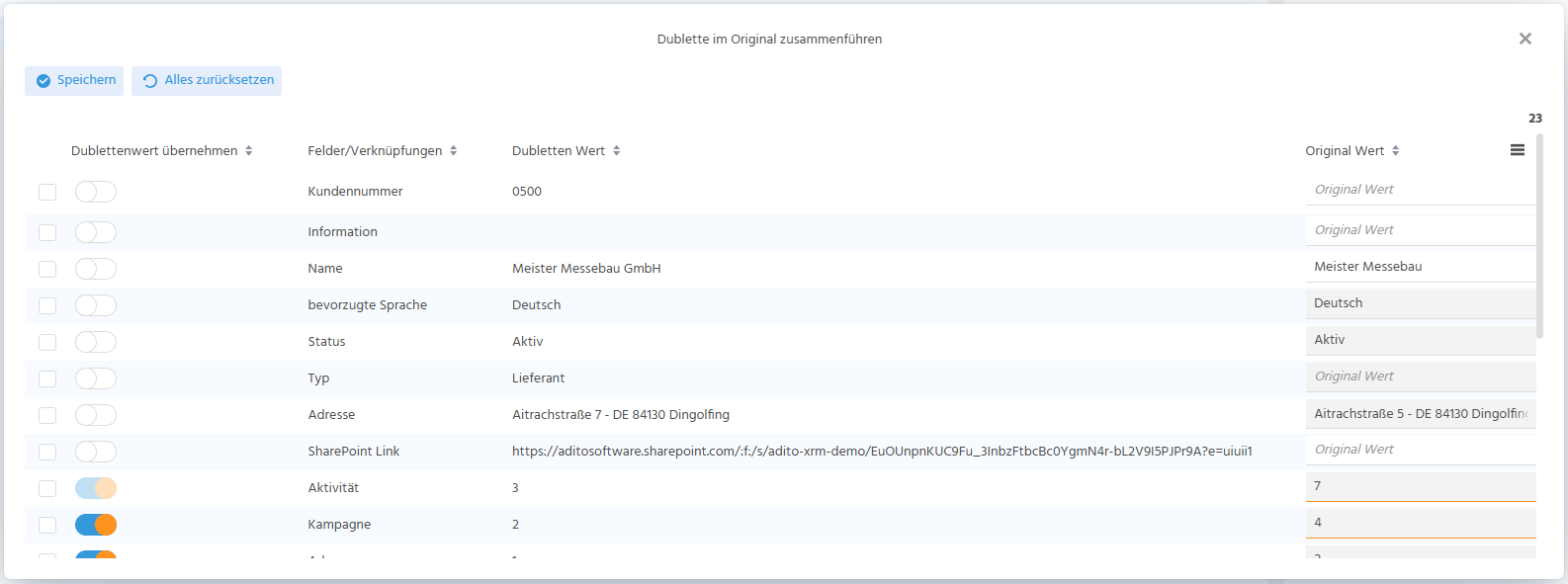Image resolution: width=1568 pixels, height=584 pixels.
Task: Toggle the Adresse row switch
Action: pos(96,415)
